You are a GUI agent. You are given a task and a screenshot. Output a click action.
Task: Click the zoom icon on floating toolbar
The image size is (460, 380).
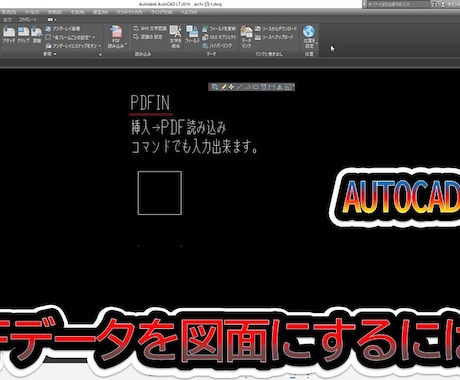(x=215, y=87)
